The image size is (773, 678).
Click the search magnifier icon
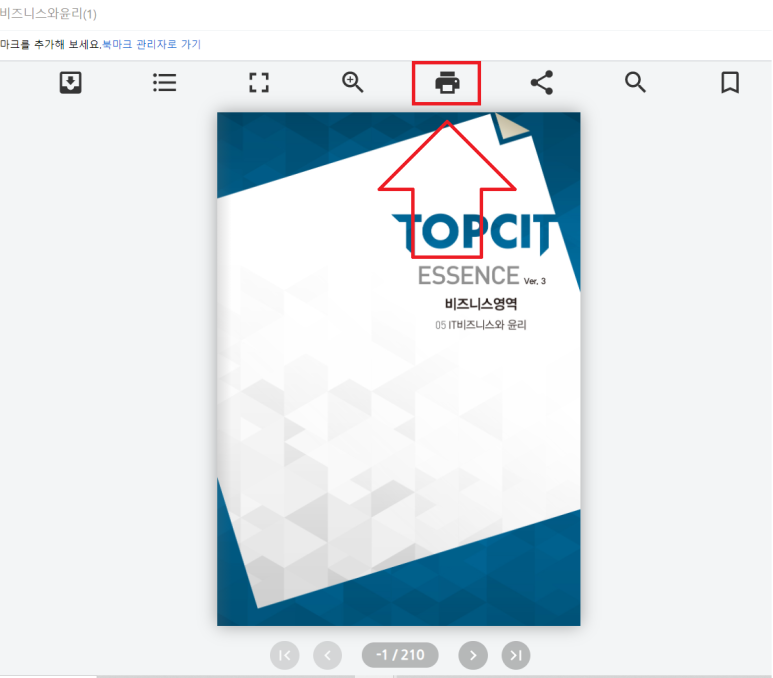pos(635,82)
